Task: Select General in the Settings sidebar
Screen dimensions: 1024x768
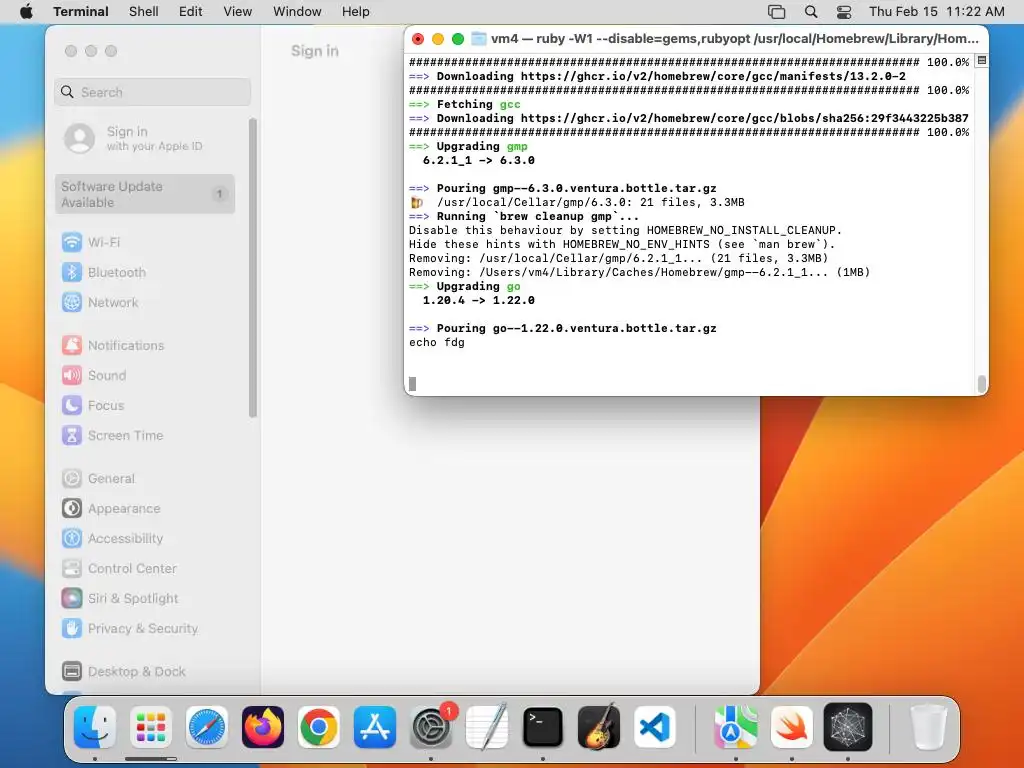Action: pos(145,479)
